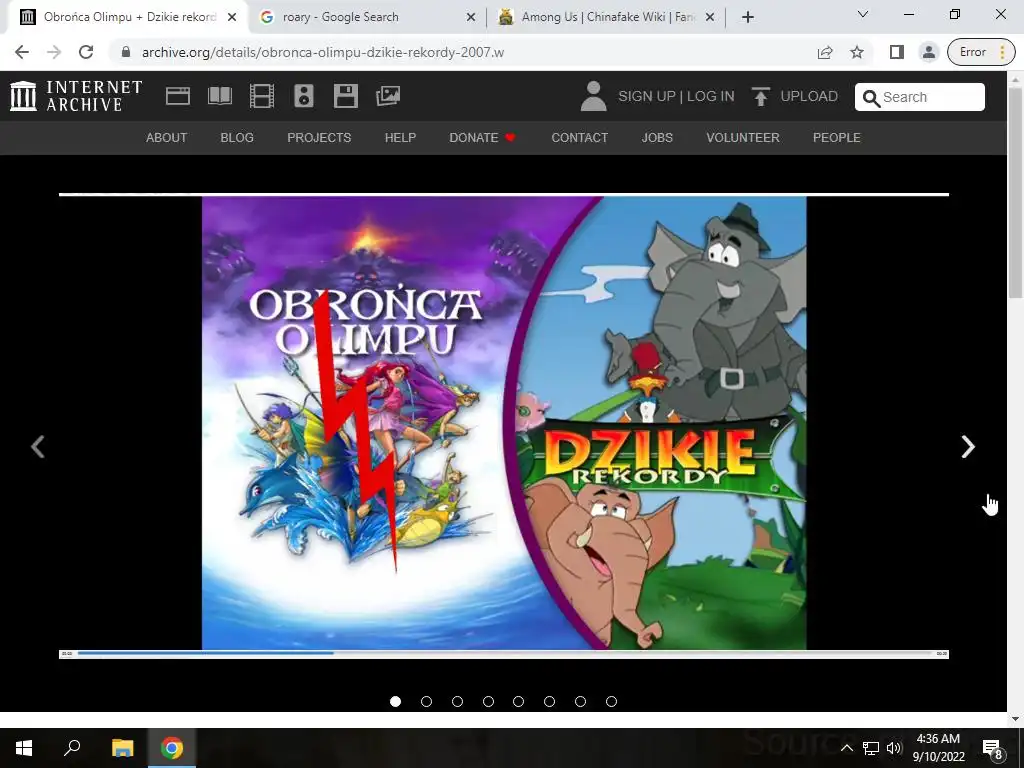Screen dimensions: 1024x768
Task: Open the HELP menu item
Action: tap(400, 138)
